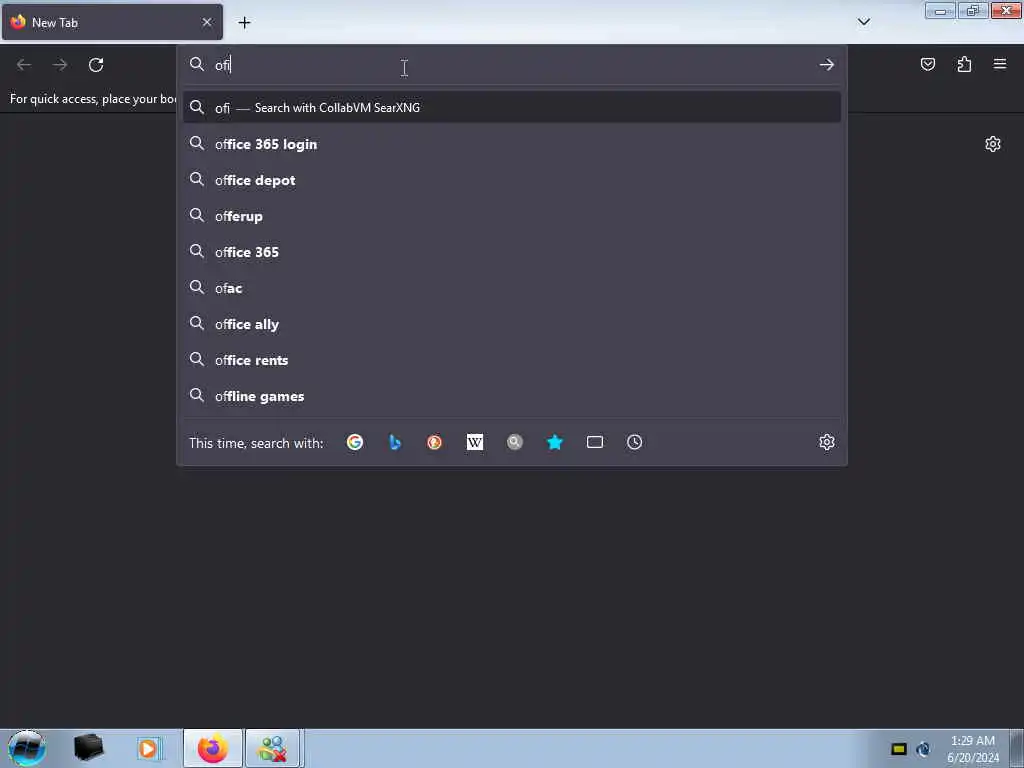Click the Go arrow in address bar
This screenshot has height=768, width=1024.
coord(827,65)
